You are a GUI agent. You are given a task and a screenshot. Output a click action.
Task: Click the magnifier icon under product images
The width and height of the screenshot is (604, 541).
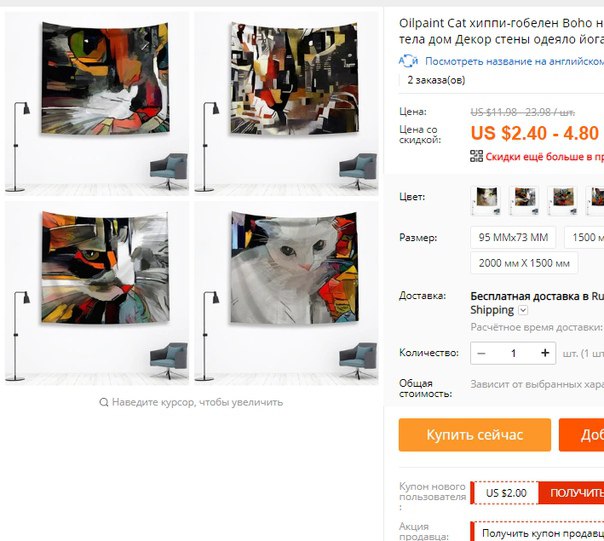coord(104,402)
